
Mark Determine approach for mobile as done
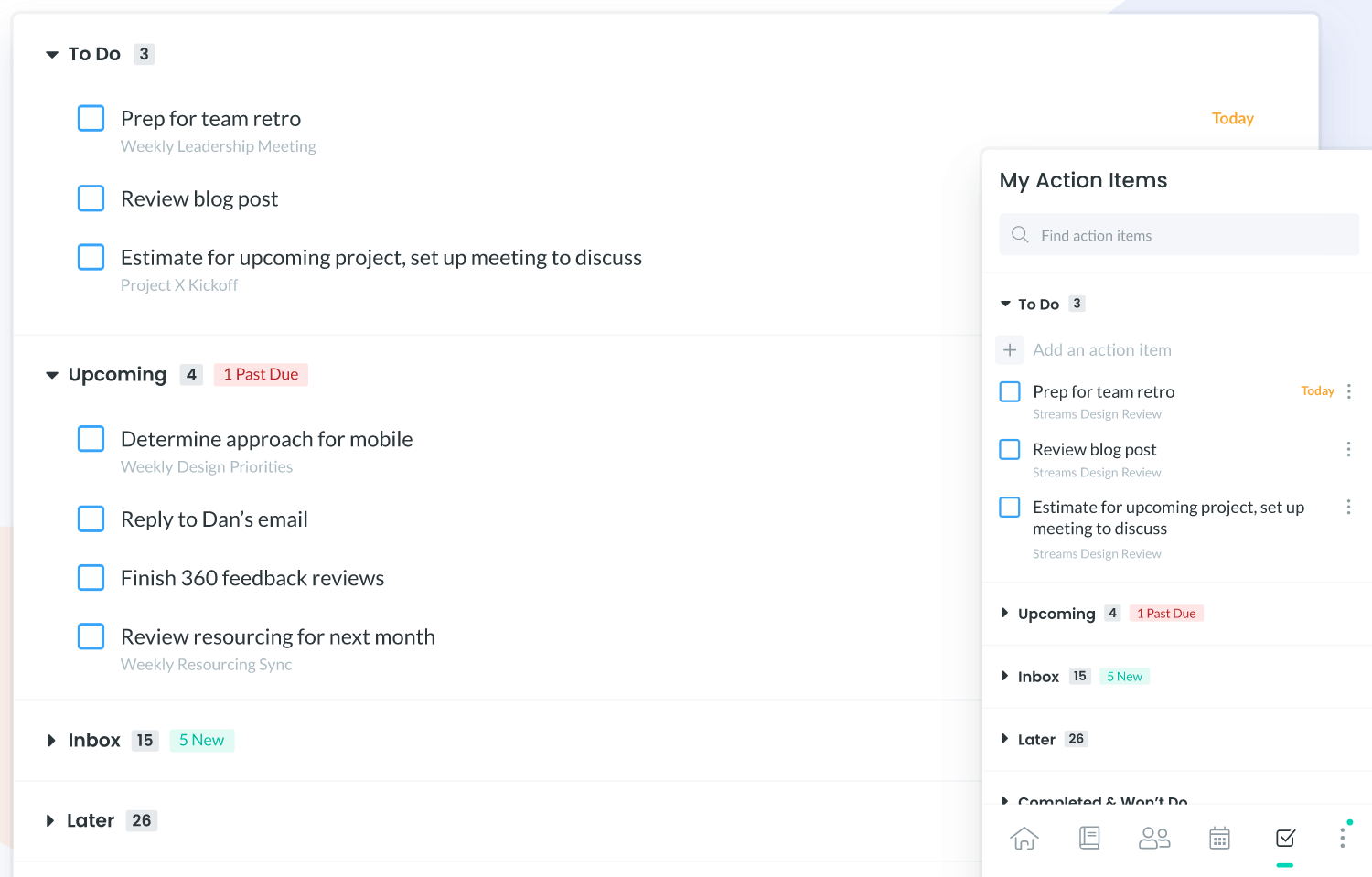91,439
